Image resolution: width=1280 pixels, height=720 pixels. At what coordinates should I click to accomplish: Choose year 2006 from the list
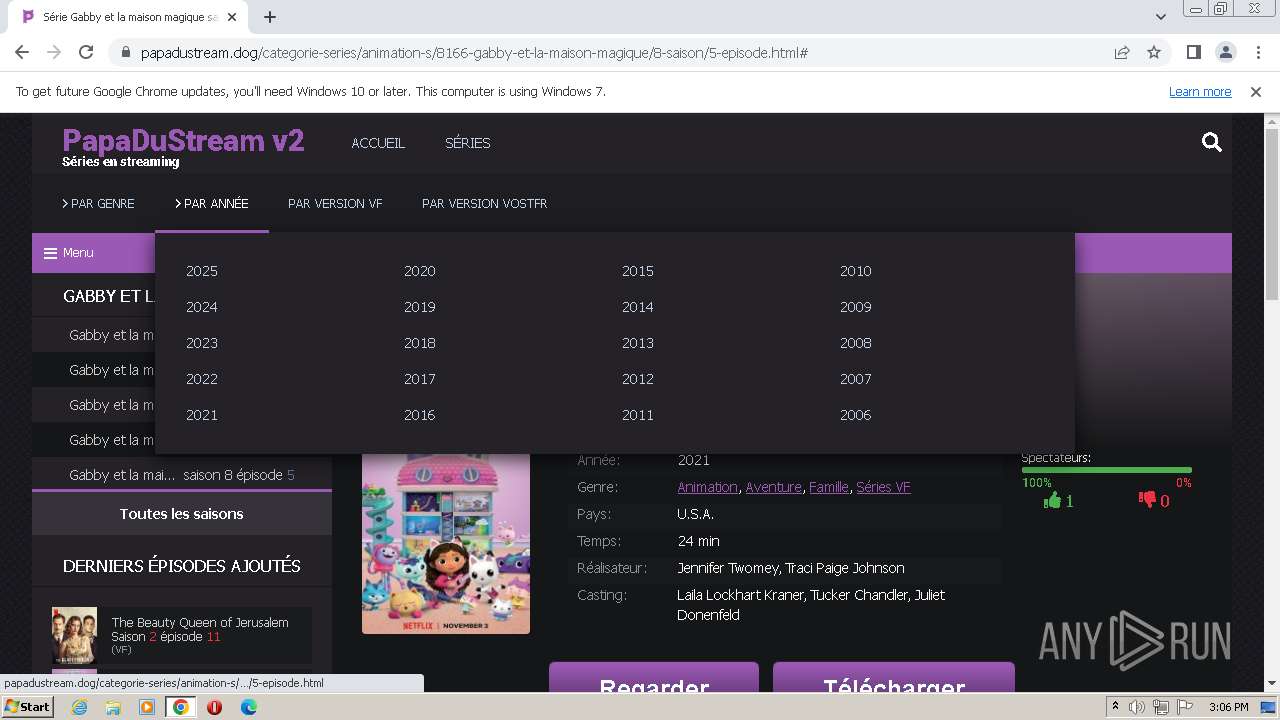[x=856, y=415]
